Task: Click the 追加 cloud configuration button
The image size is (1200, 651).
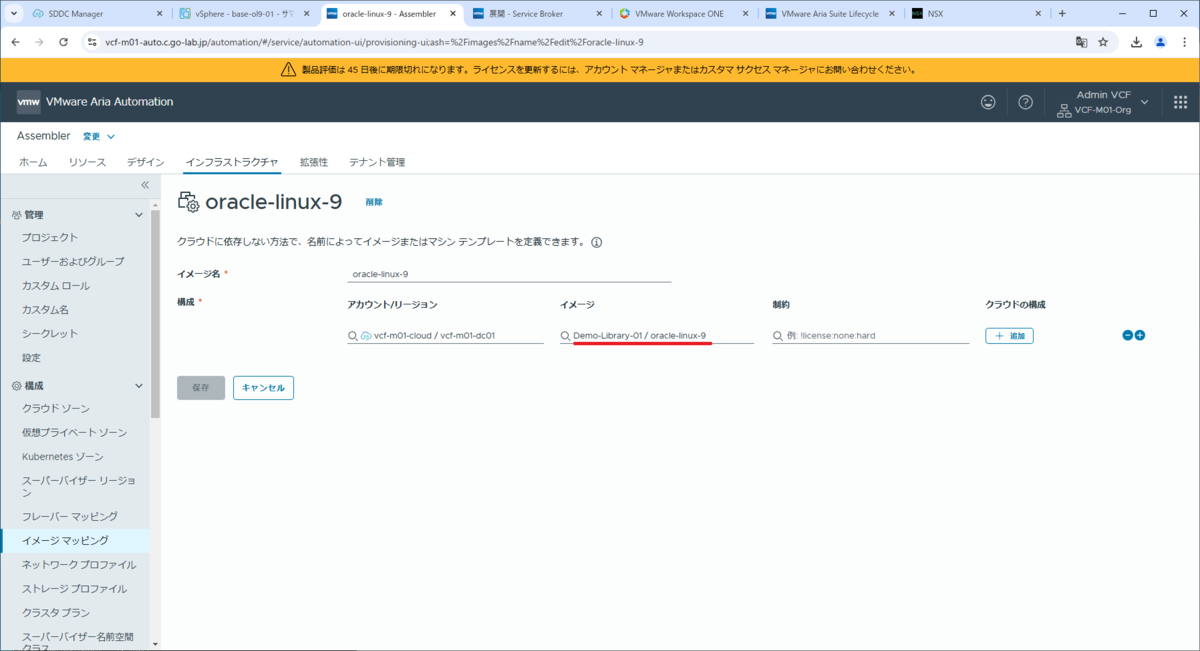Action: point(1009,336)
